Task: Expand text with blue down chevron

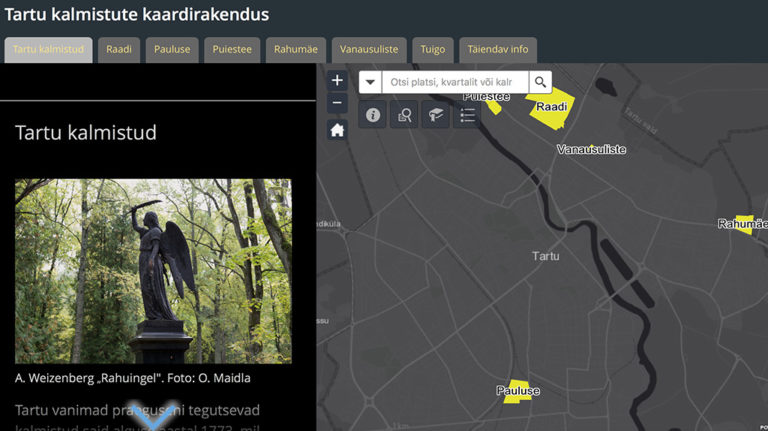Action: click(153, 416)
